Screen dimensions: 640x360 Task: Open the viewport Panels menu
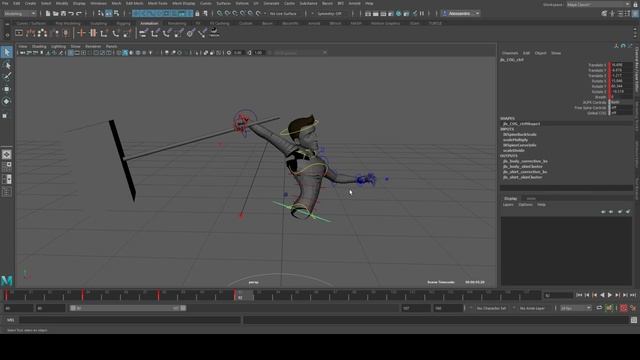coord(111,47)
